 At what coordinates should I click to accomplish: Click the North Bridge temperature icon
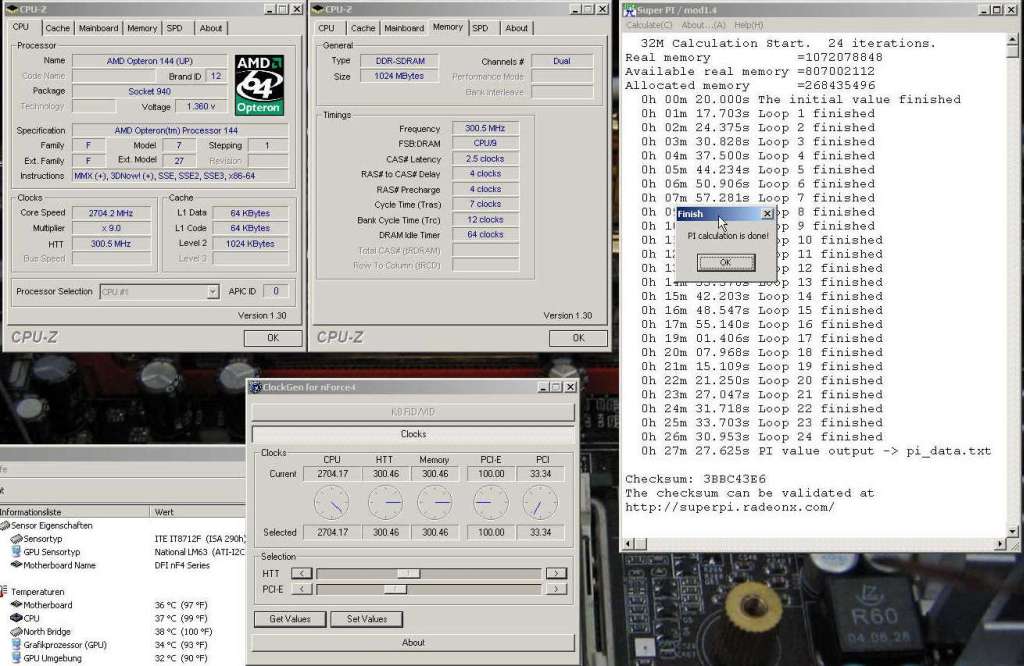[x=16, y=631]
